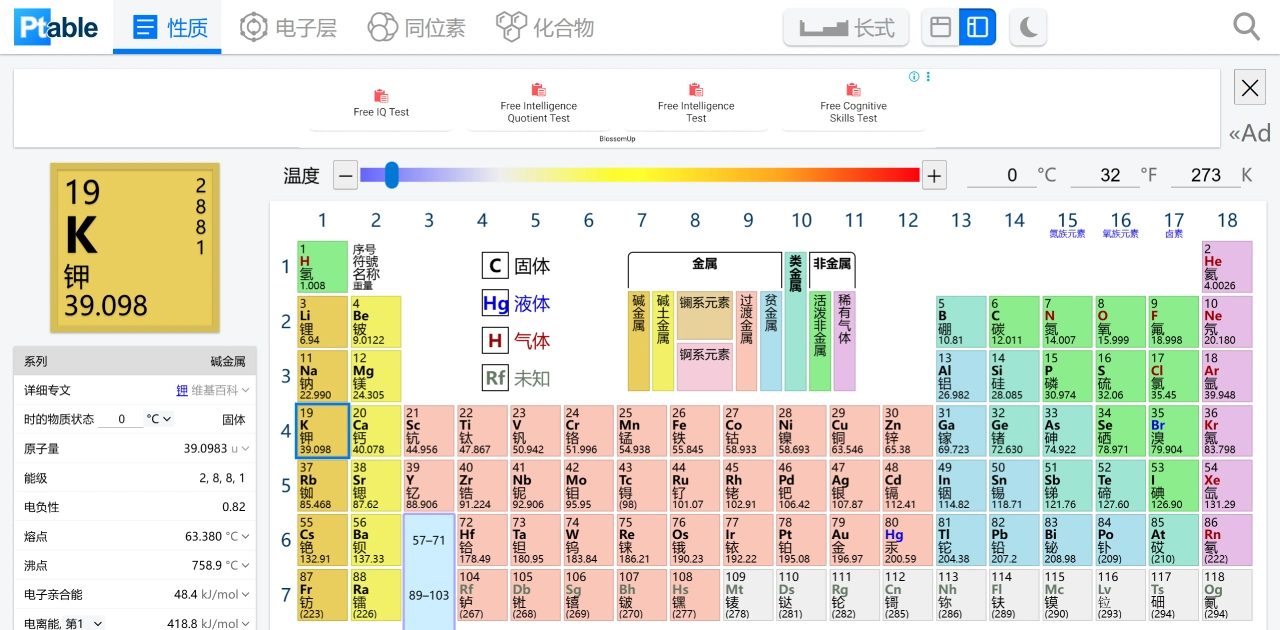Open Free Cognitive Skills Test ad
The image size is (1280, 630).
point(853,103)
